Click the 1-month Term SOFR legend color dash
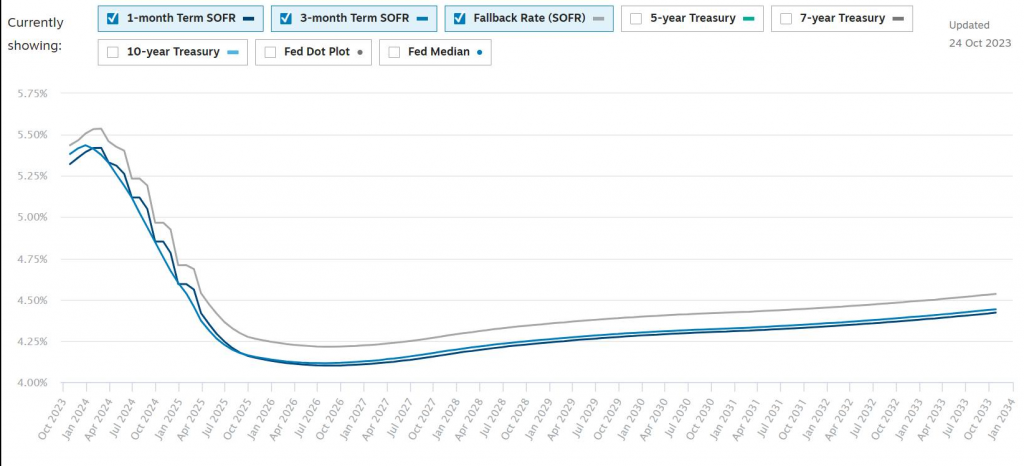The image size is (1024, 466). click(x=247, y=18)
